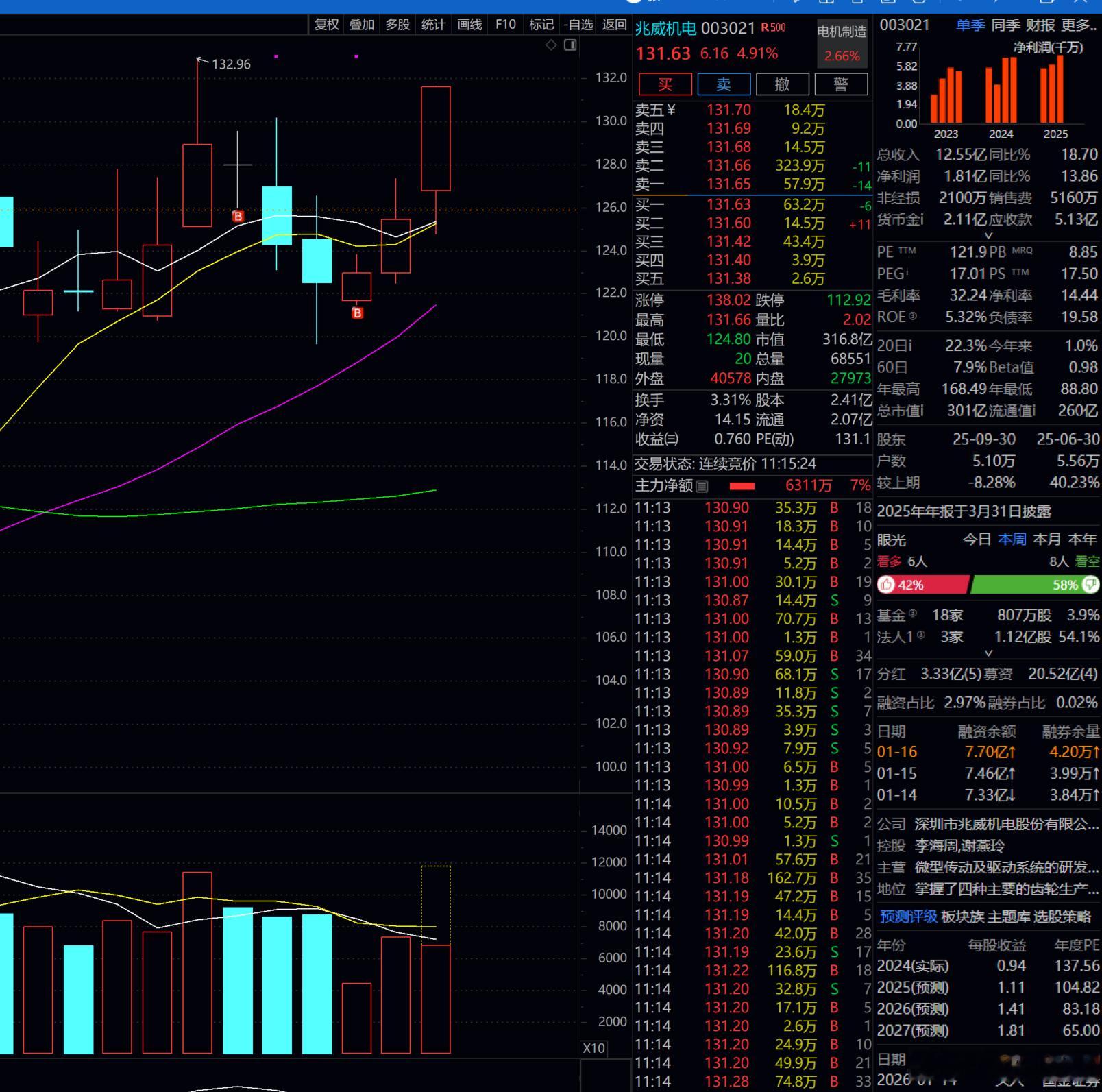Switch 眼光 to 本年

[x=1083, y=539]
